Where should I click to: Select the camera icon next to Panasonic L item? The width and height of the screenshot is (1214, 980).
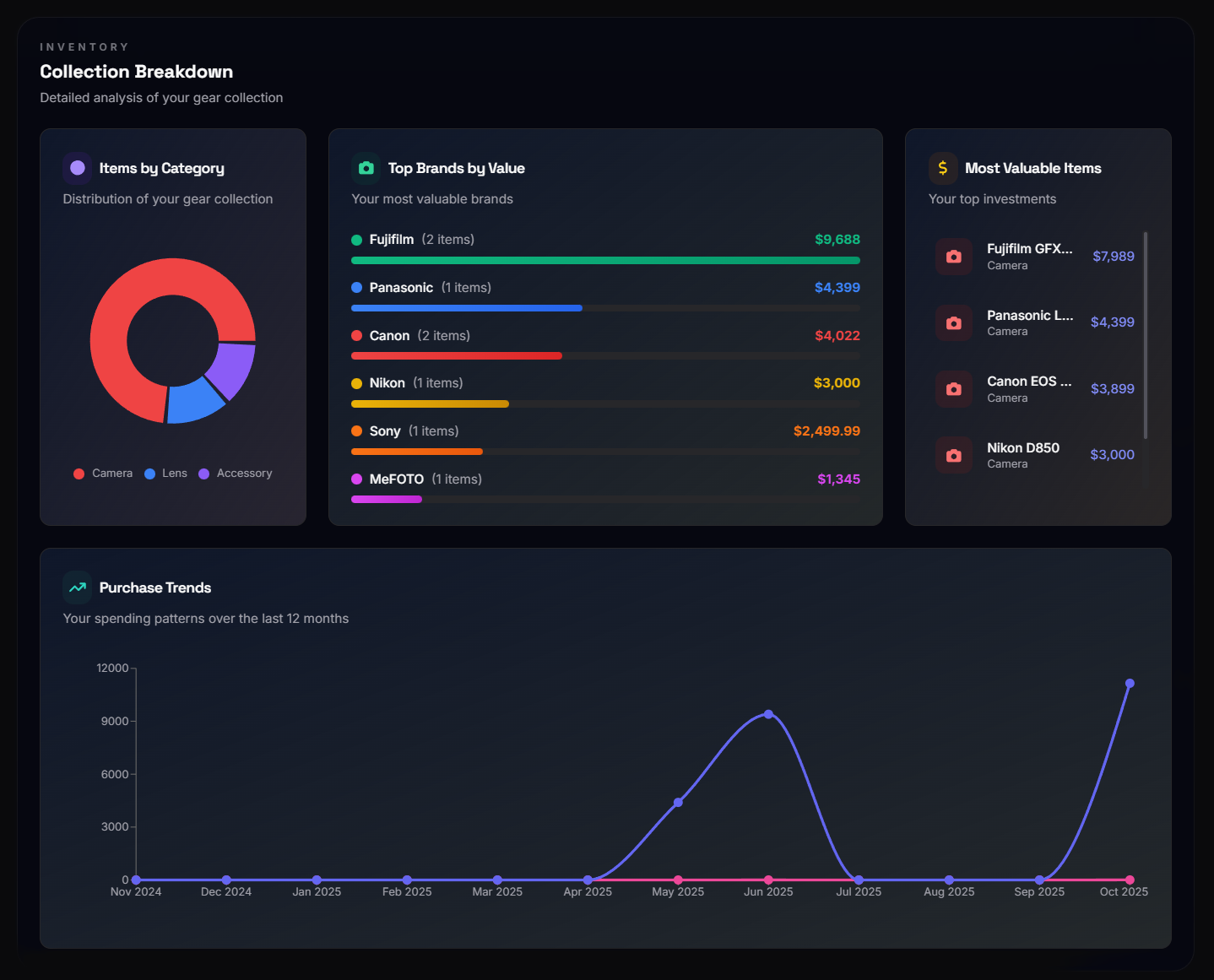click(x=953, y=322)
